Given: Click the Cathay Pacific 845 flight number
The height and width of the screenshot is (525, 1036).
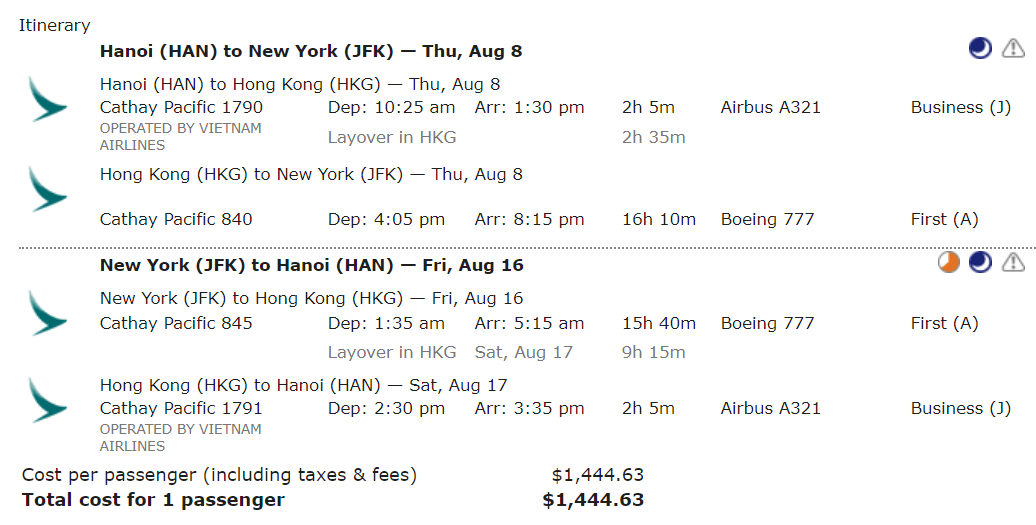Looking at the screenshot, I should [176, 323].
